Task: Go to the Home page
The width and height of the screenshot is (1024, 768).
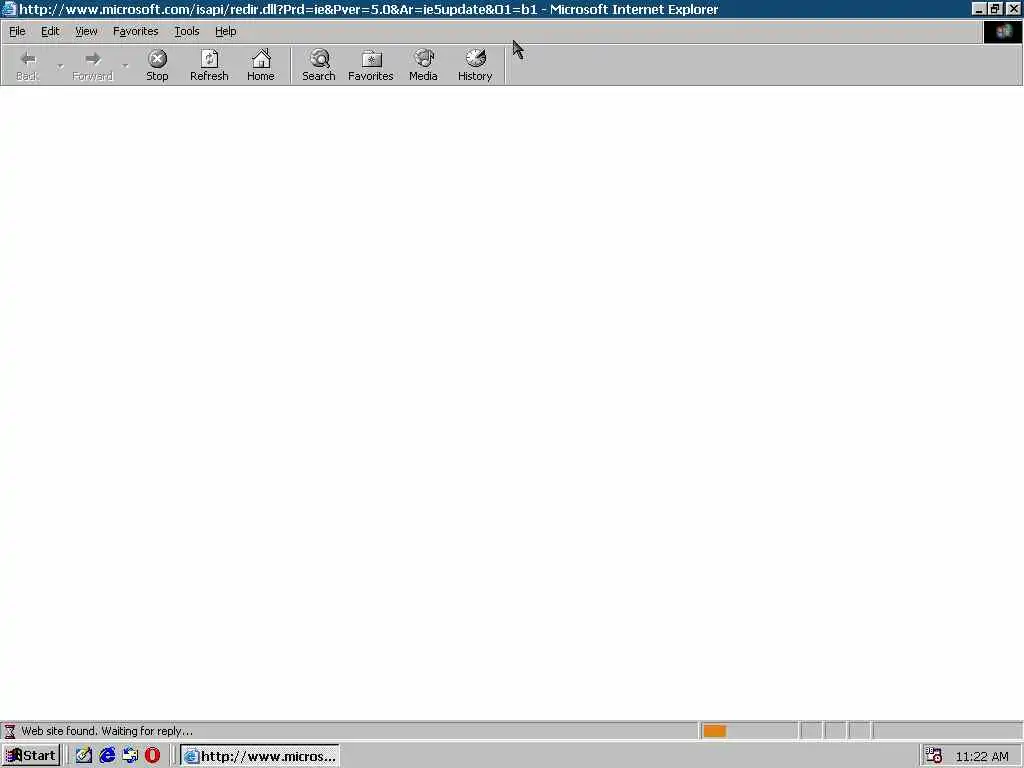Action: click(261, 65)
